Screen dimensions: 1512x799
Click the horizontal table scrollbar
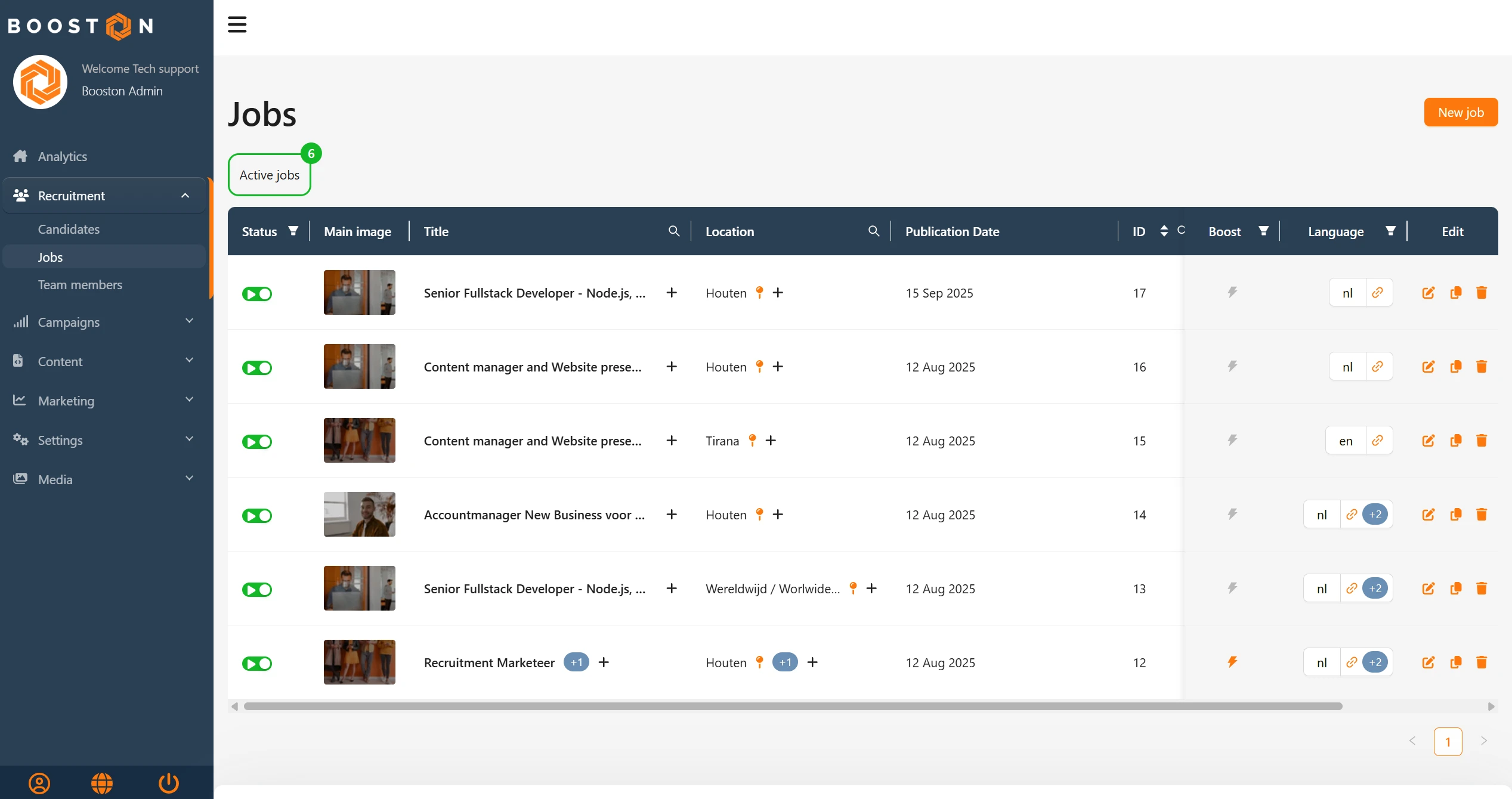click(x=793, y=706)
